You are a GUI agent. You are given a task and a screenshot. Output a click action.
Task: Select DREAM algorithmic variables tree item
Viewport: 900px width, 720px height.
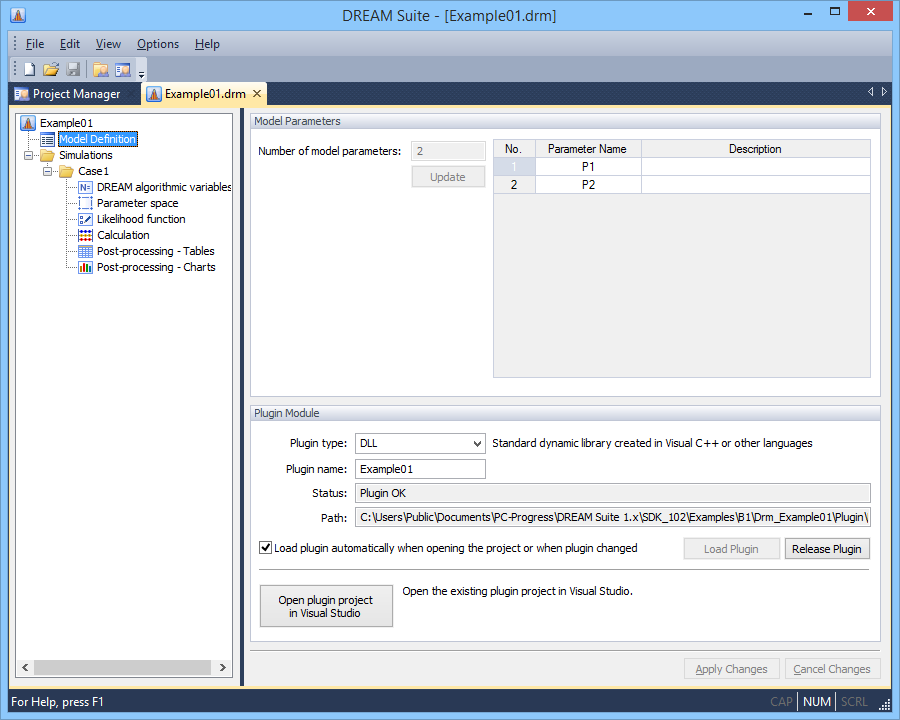pos(164,187)
